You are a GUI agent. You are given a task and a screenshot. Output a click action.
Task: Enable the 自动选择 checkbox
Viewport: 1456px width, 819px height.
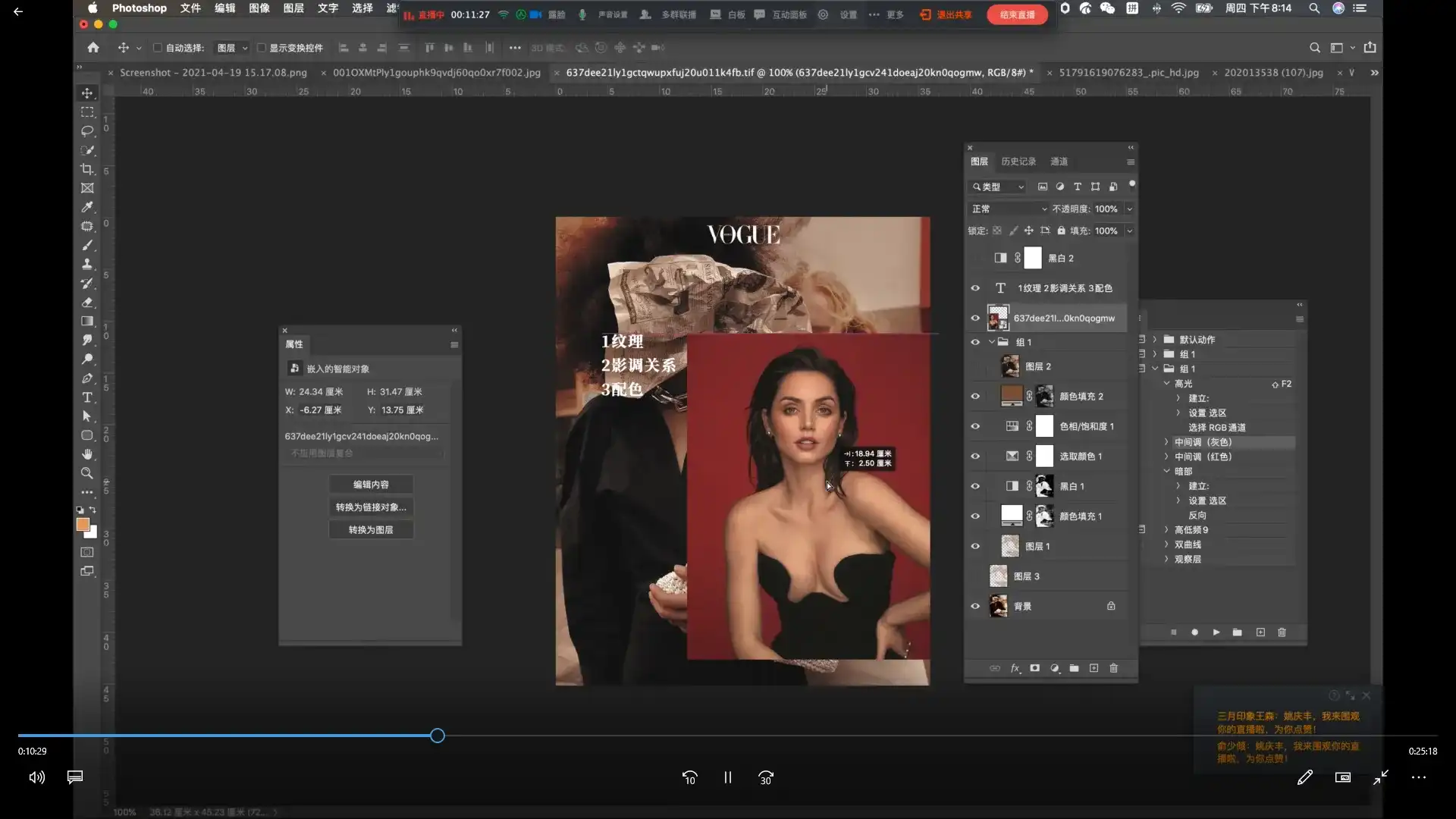pos(158,48)
